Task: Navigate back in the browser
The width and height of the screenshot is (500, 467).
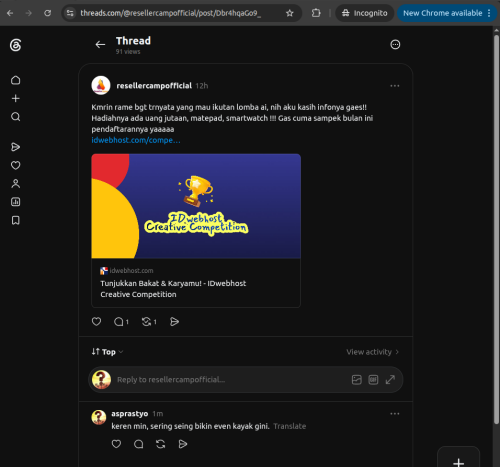Action: point(10,13)
